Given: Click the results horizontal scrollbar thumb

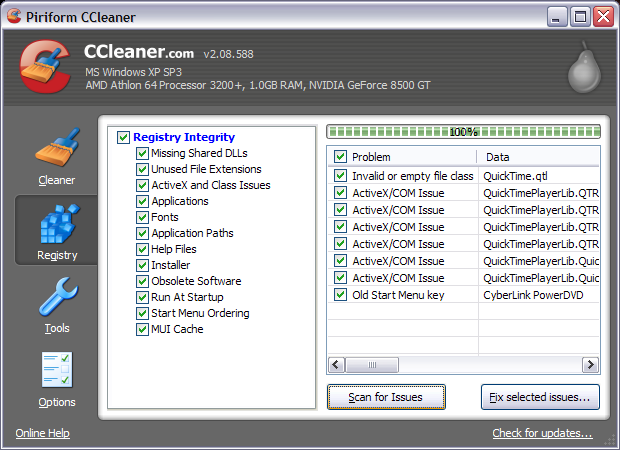Looking at the screenshot, I should (372, 365).
